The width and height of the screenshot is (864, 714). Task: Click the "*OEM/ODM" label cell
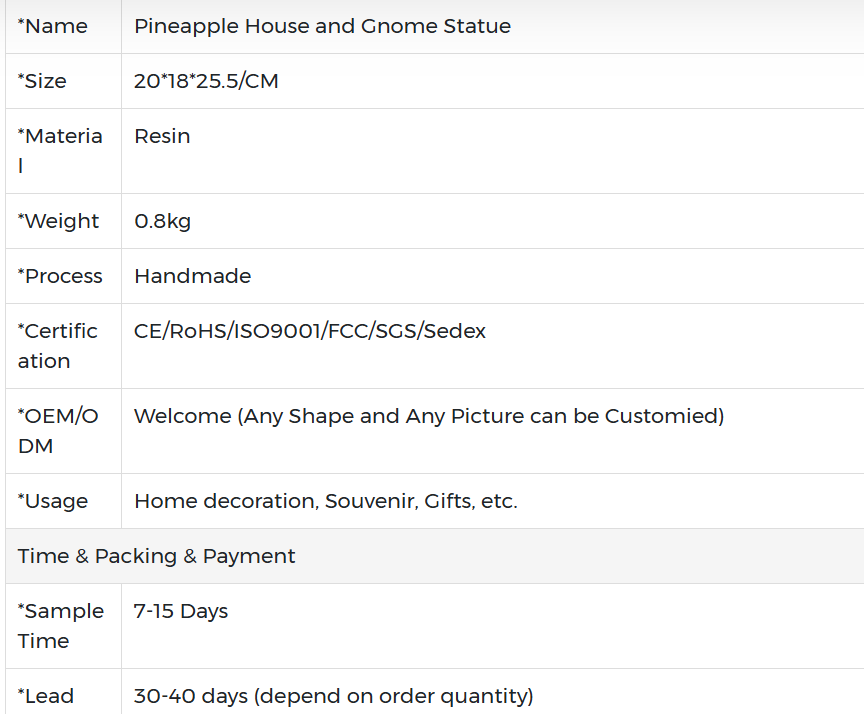(58, 430)
